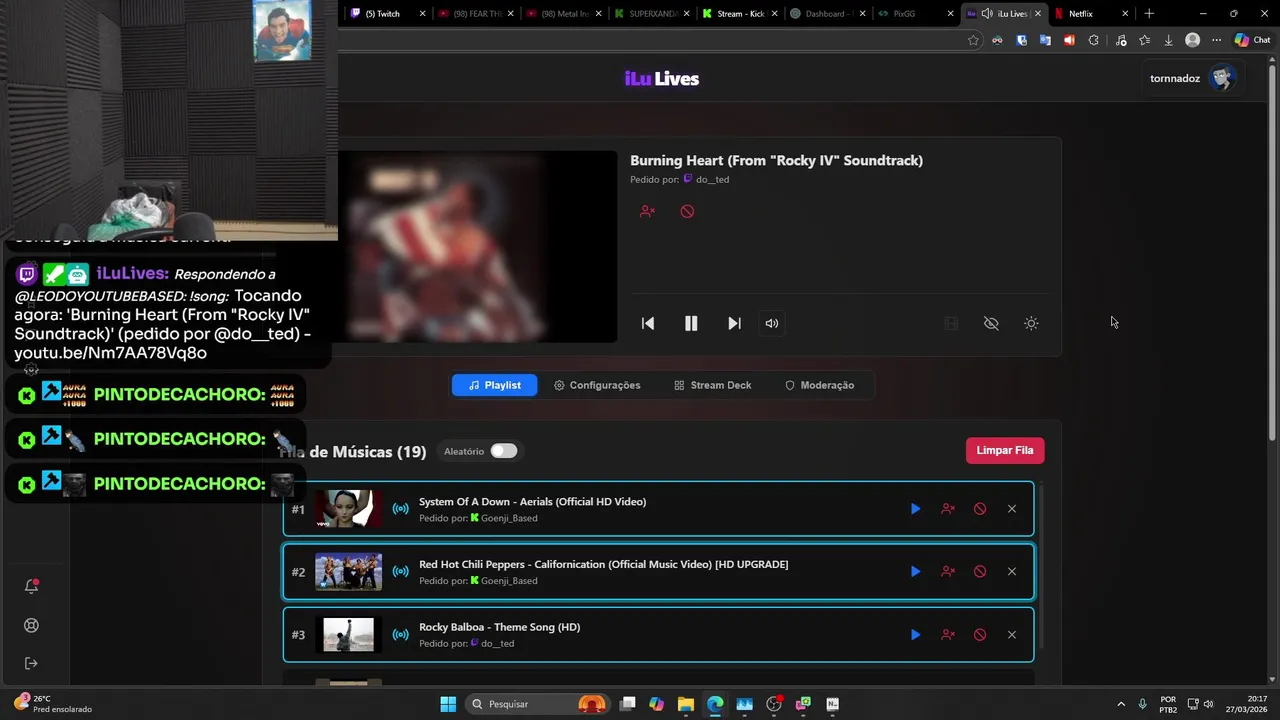Click the Limpar Fila button

1005,450
